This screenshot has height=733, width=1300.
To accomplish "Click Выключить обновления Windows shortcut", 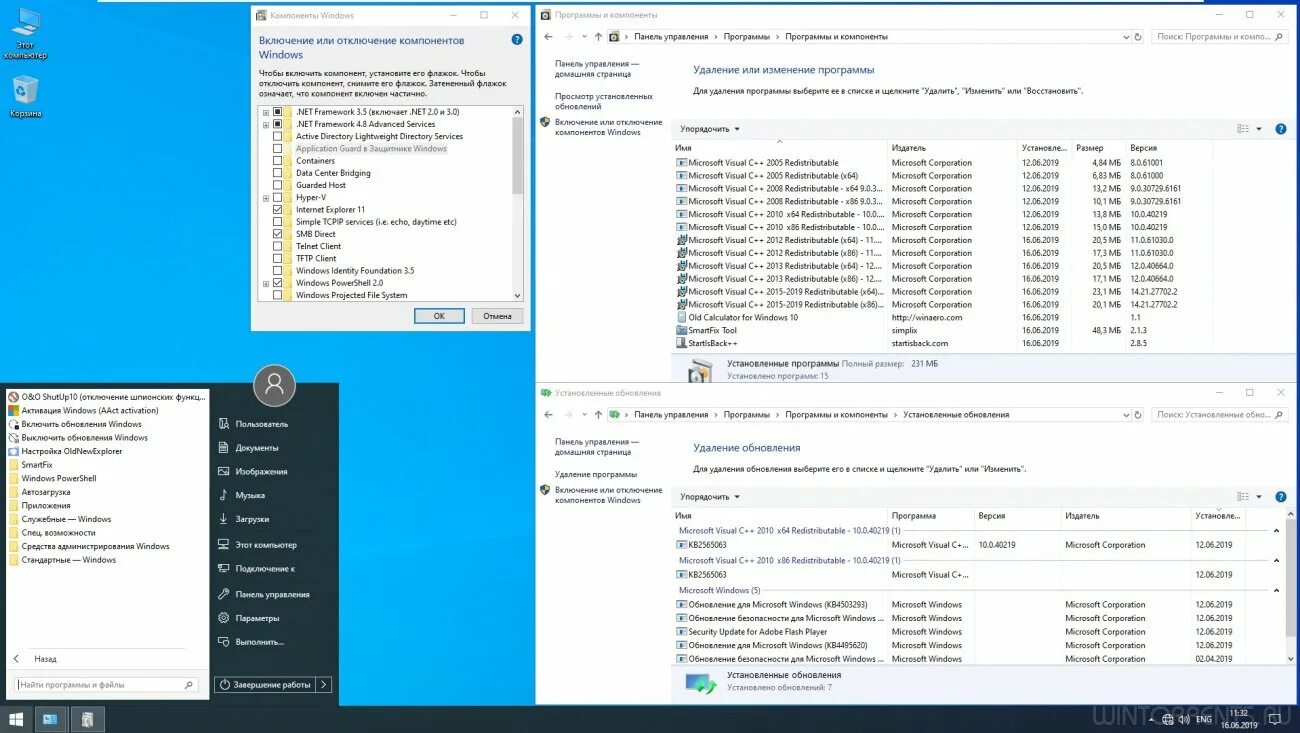I will (x=78, y=437).
